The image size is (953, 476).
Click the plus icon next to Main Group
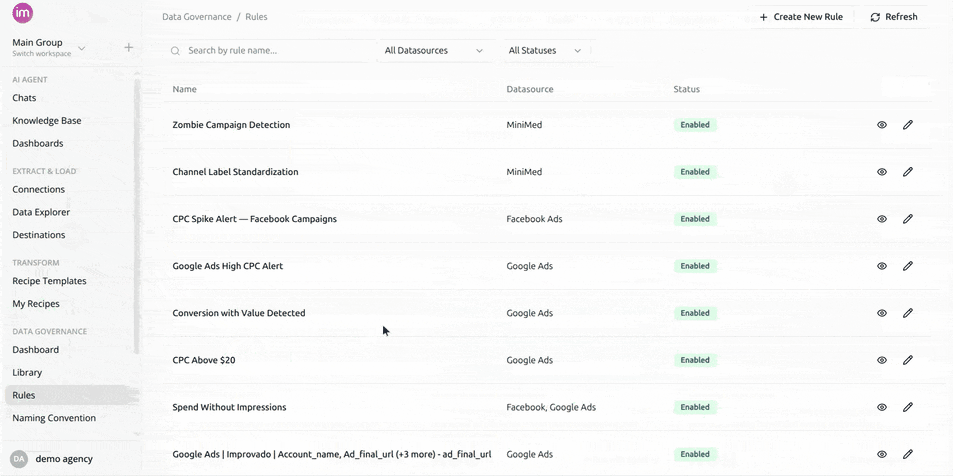tap(129, 47)
